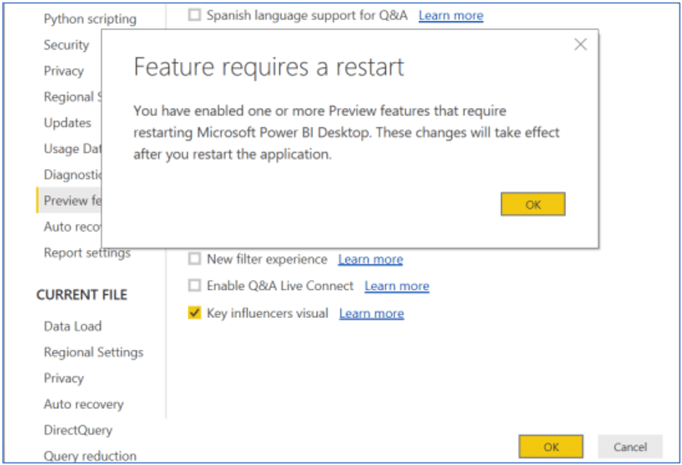Cancel the Options window
The height and width of the screenshot is (465, 682).
coord(630,446)
